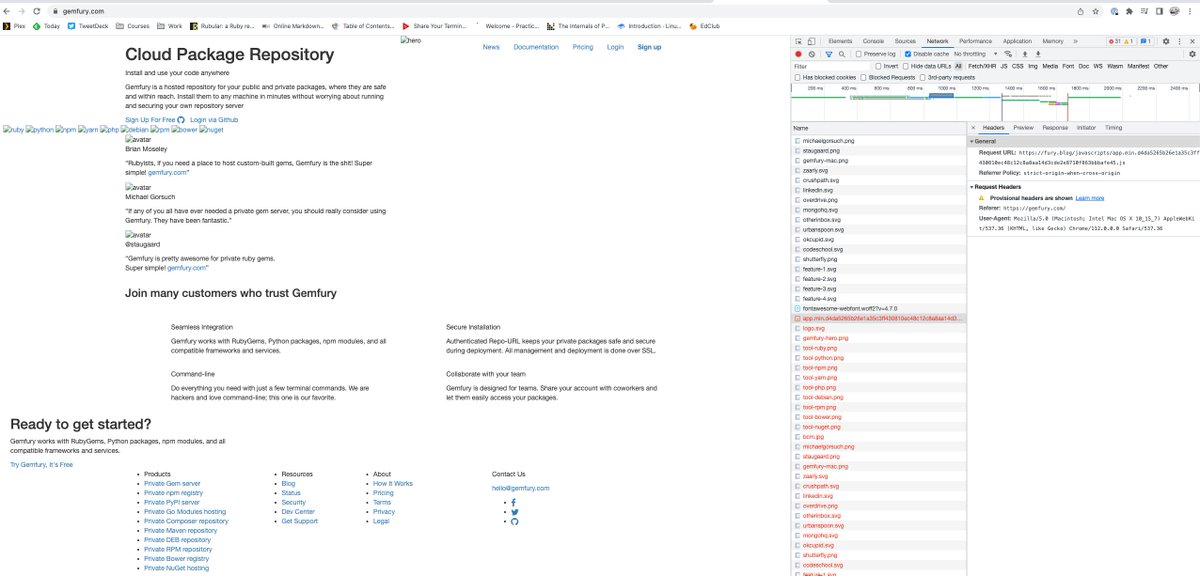The width and height of the screenshot is (1200, 576).
Task: Click hello@gemfury.com email link
Action: [520, 488]
